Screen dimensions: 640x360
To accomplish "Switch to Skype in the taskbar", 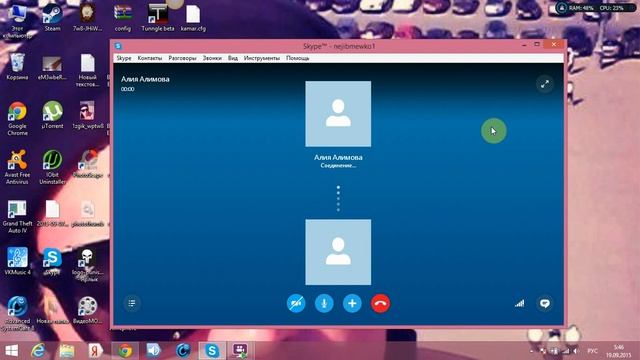I will (x=212, y=351).
